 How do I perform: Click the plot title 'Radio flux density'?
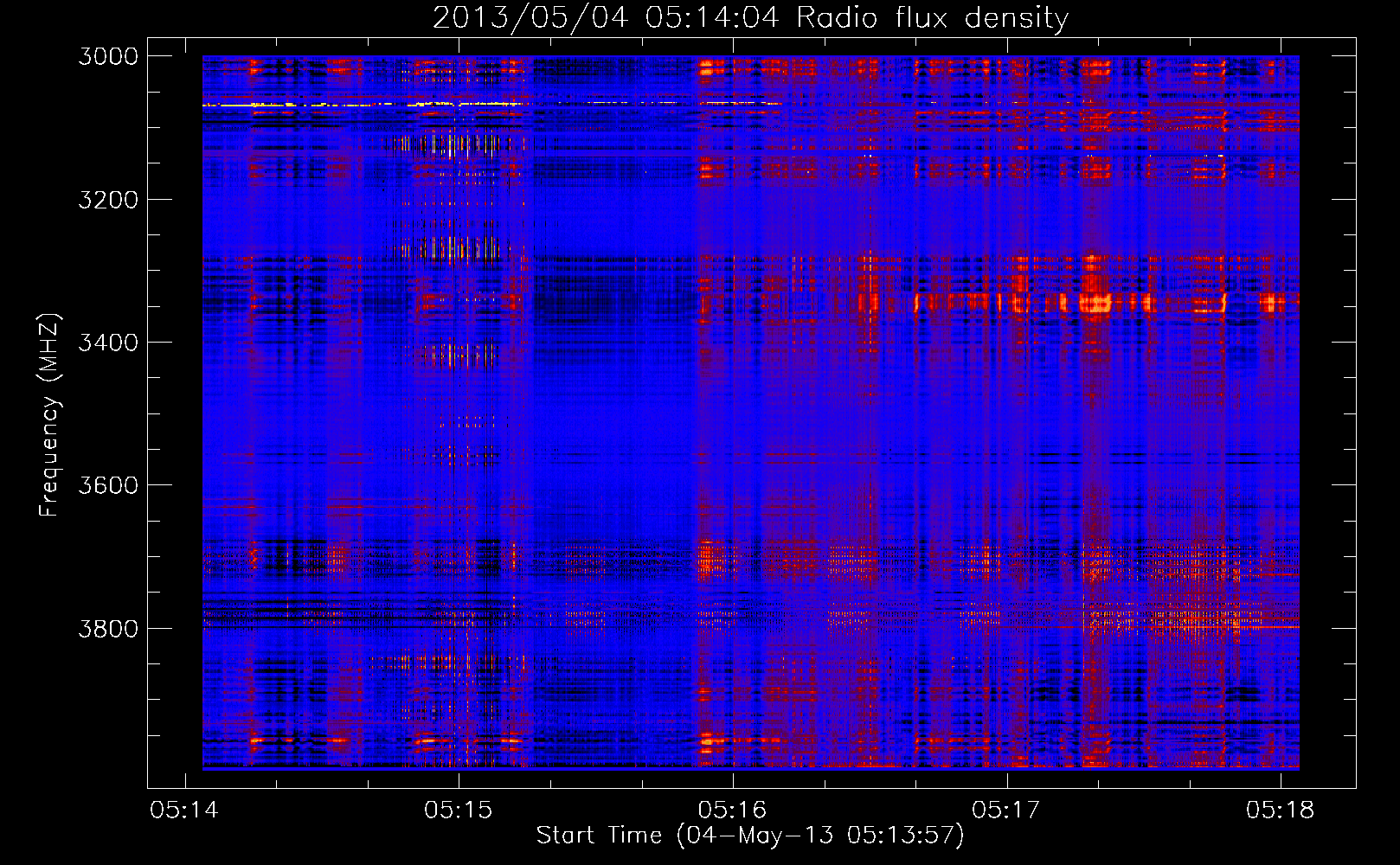tap(932, 18)
